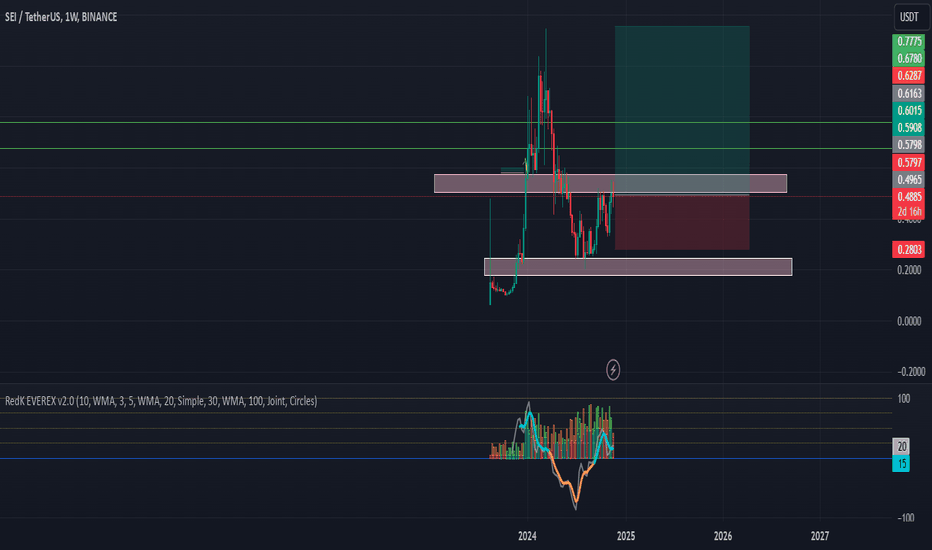Click the -0.2000 price axis value
Image resolution: width=932 pixels, height=550 pixels.
click(911, 372)
